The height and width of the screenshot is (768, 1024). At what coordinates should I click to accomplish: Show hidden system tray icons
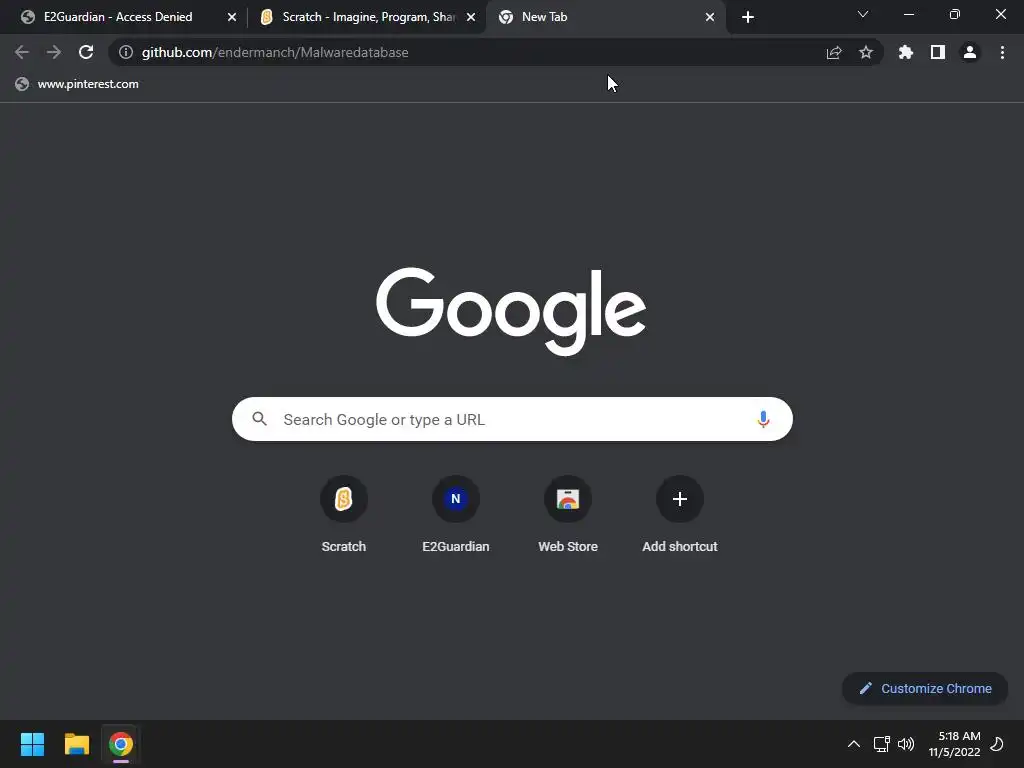(854, 744)
